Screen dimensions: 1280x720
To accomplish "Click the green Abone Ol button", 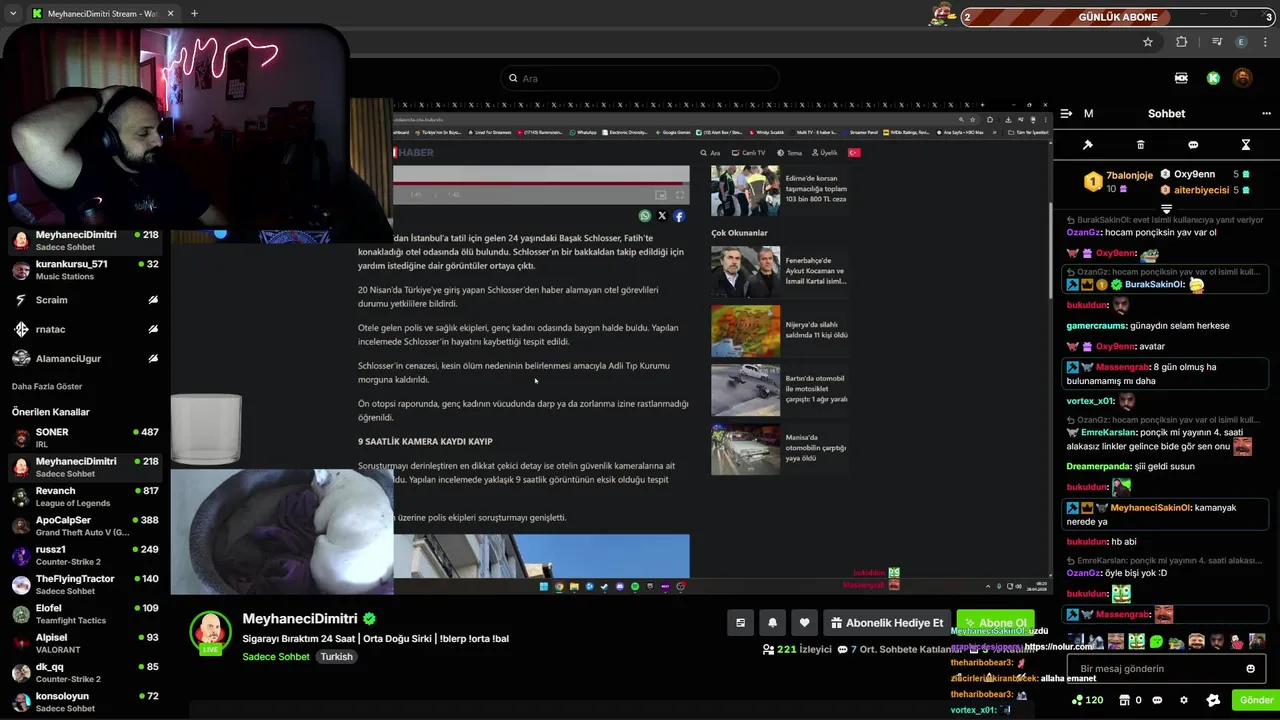I will click(995, 623).
